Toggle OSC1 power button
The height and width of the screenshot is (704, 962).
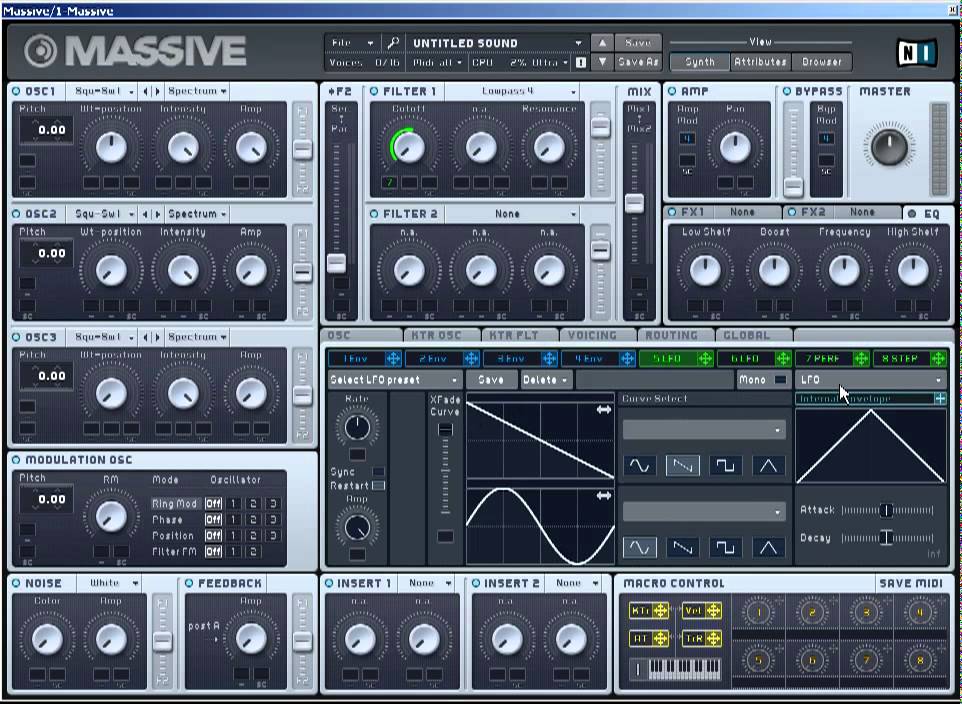pos(16,91)
